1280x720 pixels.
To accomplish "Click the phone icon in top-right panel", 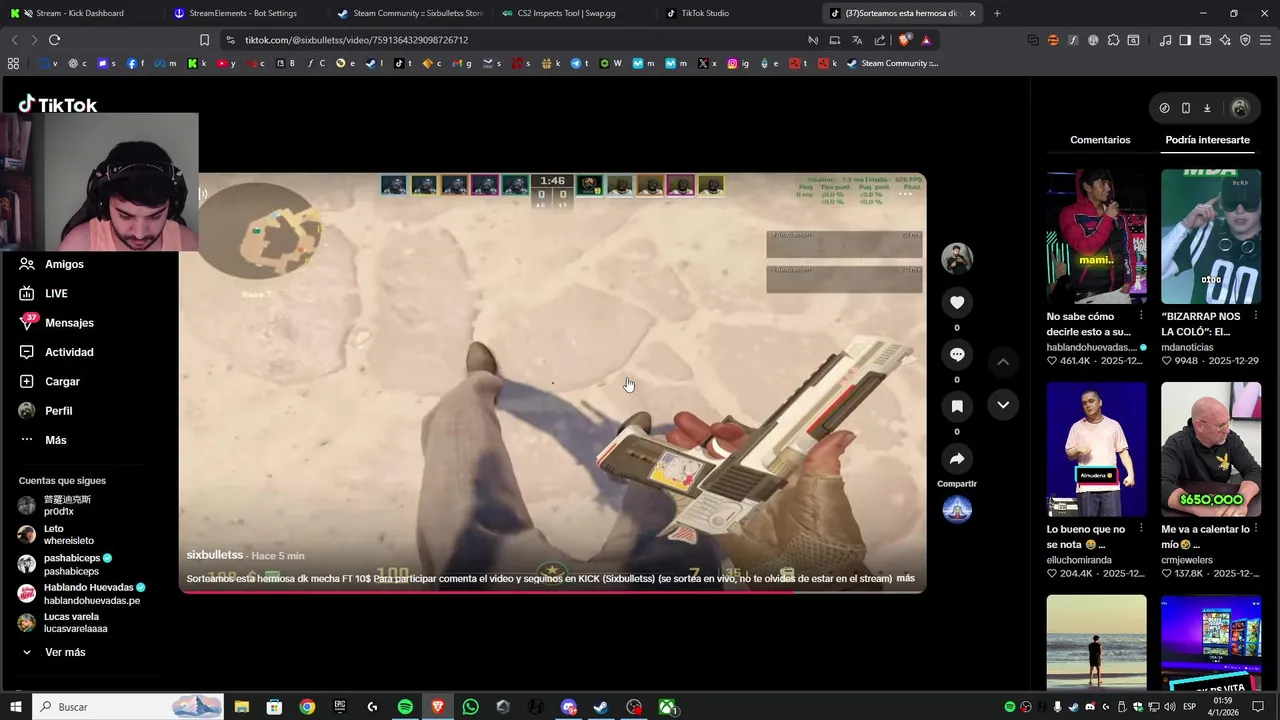I will 1186,108.
